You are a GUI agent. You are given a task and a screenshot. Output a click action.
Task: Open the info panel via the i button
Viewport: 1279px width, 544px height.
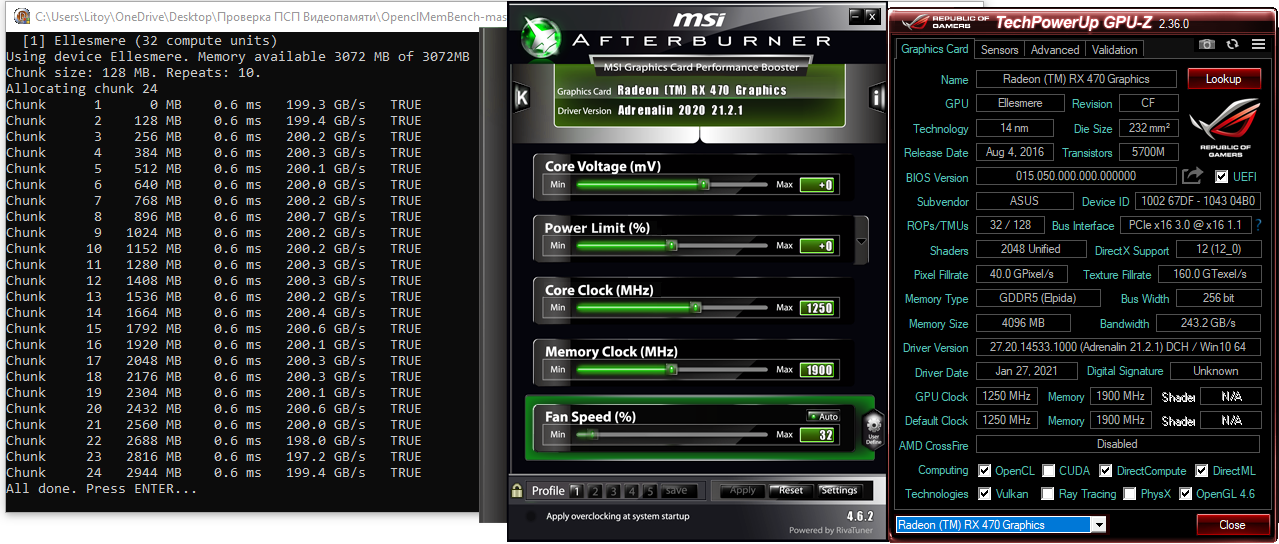[878, 96]
